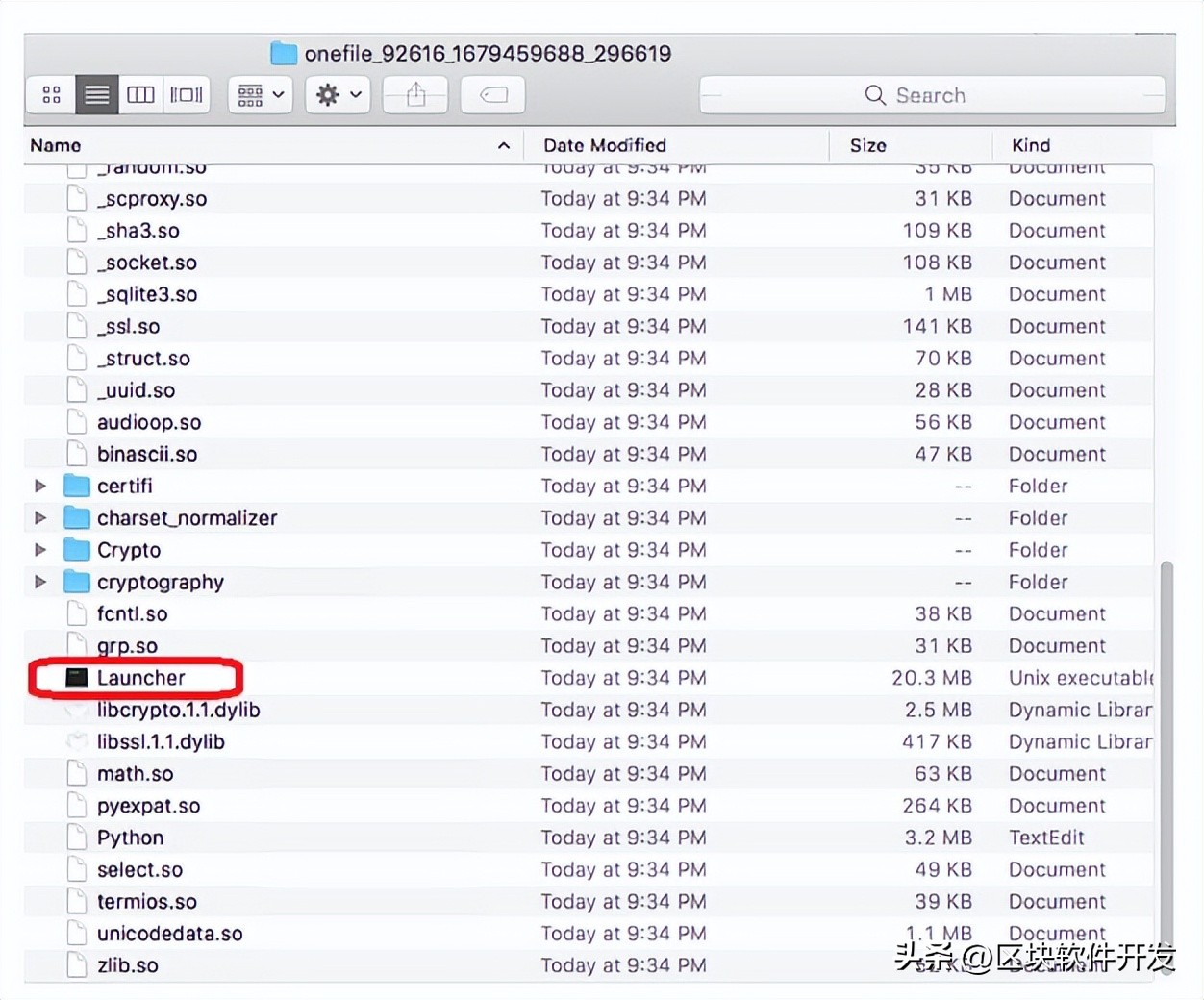1204x1000 pixels.
Task: Expand the cryptography folder triangle
Action: tap(40, 582)
